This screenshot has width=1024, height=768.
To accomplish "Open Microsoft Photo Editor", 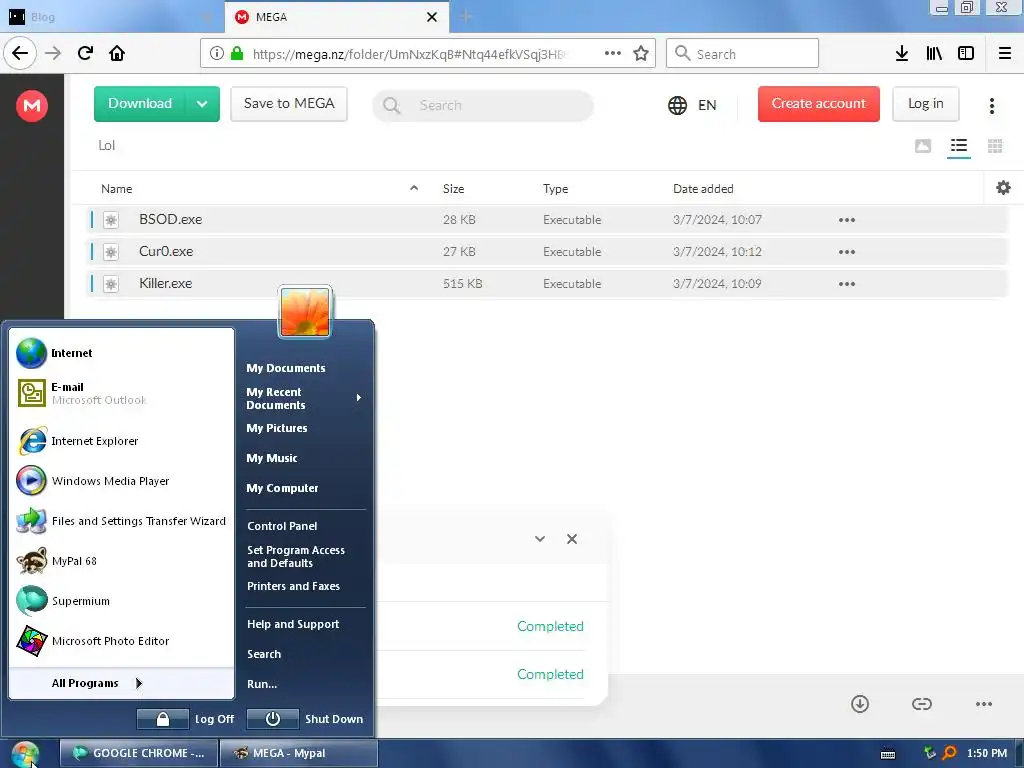I will [121, 641].
